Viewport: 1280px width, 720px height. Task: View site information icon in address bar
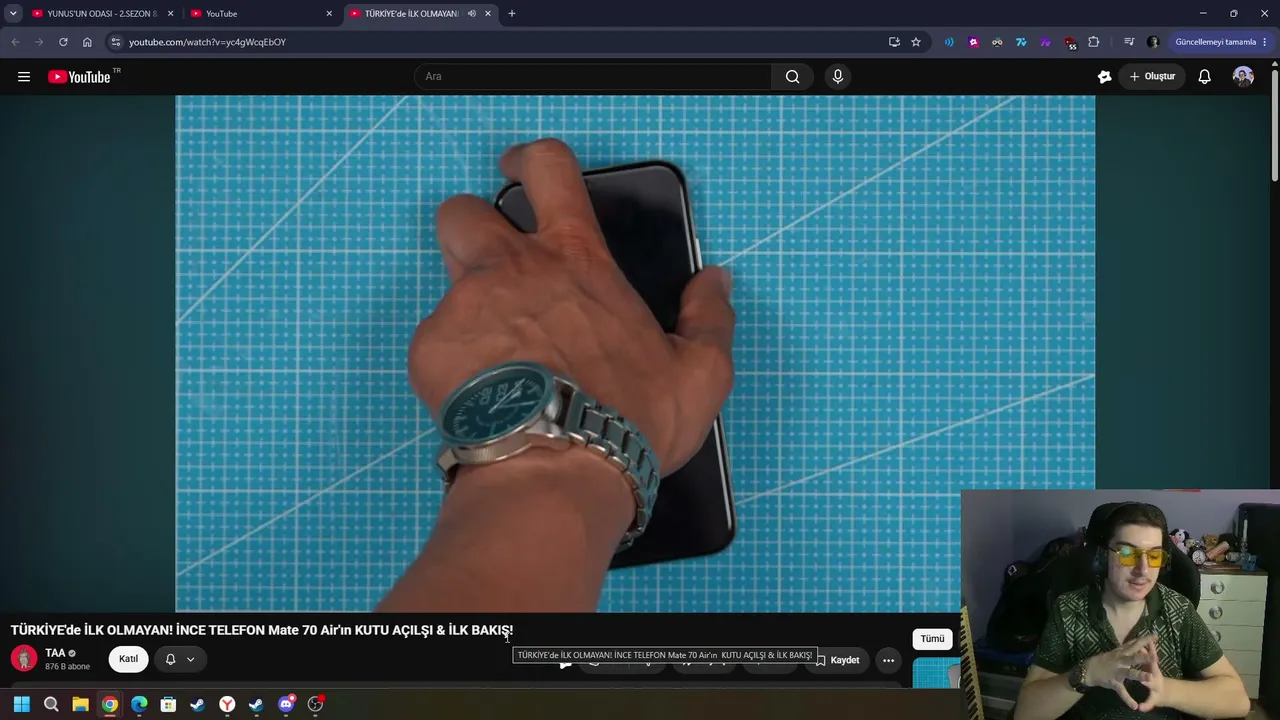tap(116, 42)
